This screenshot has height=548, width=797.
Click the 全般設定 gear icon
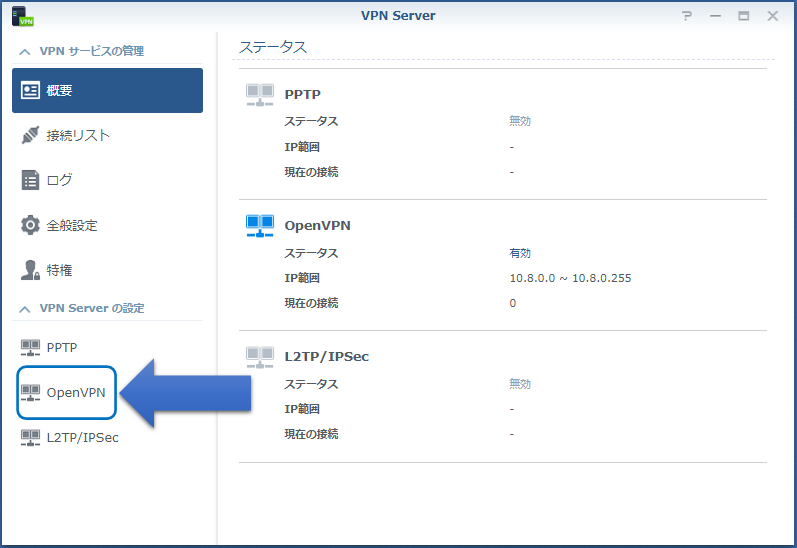point(30,225)
